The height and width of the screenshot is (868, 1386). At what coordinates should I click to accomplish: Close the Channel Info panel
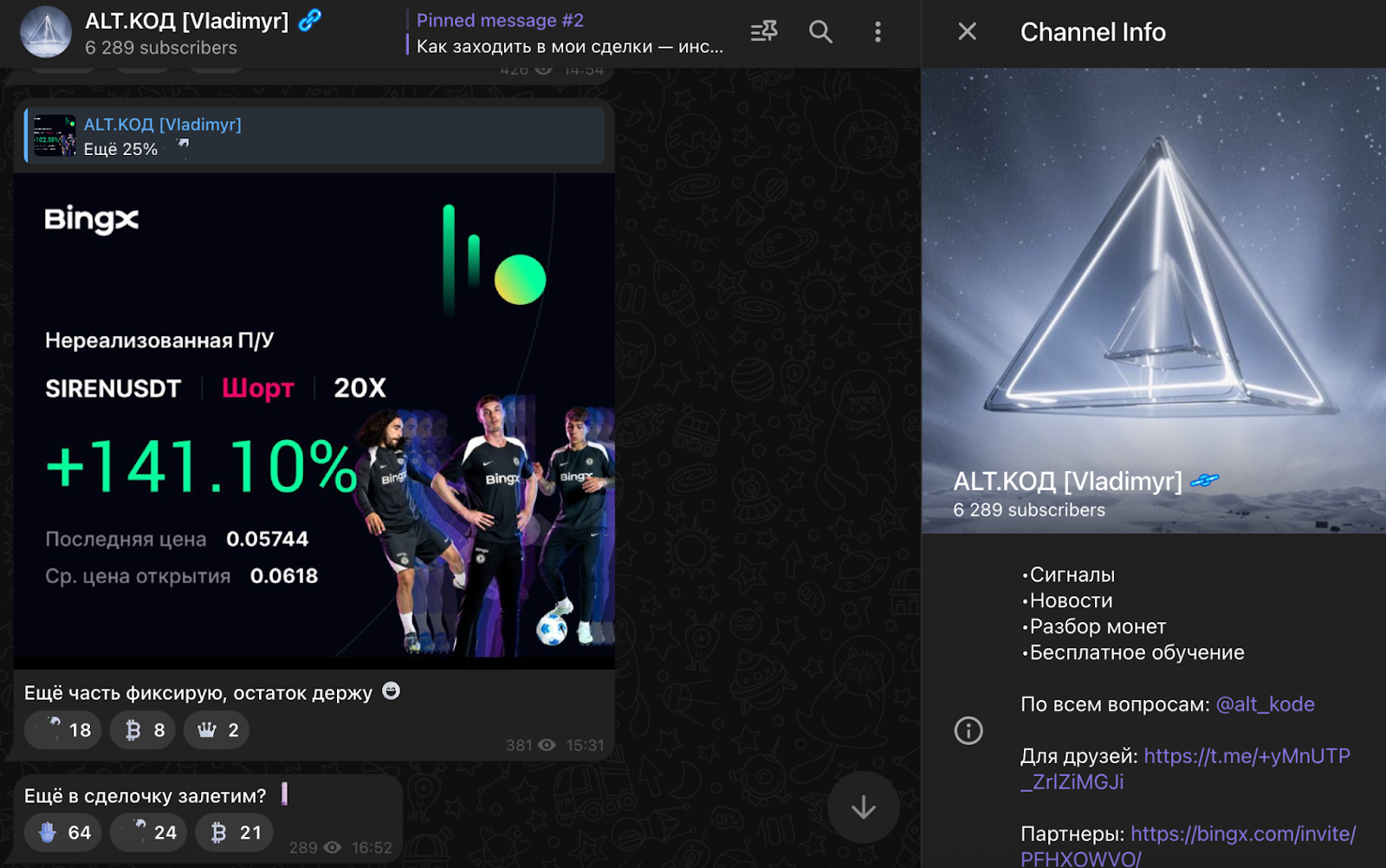[968, 32]
